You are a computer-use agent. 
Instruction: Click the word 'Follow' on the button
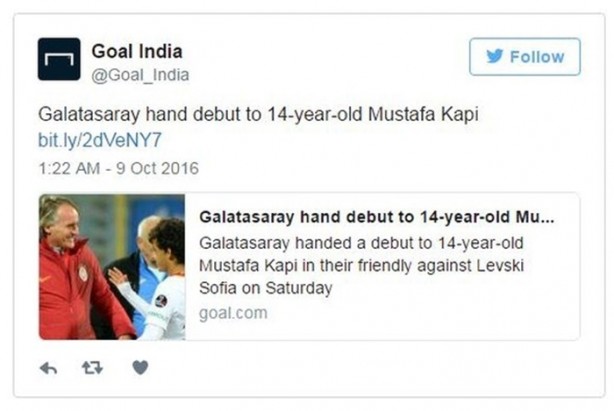point(537,57)
